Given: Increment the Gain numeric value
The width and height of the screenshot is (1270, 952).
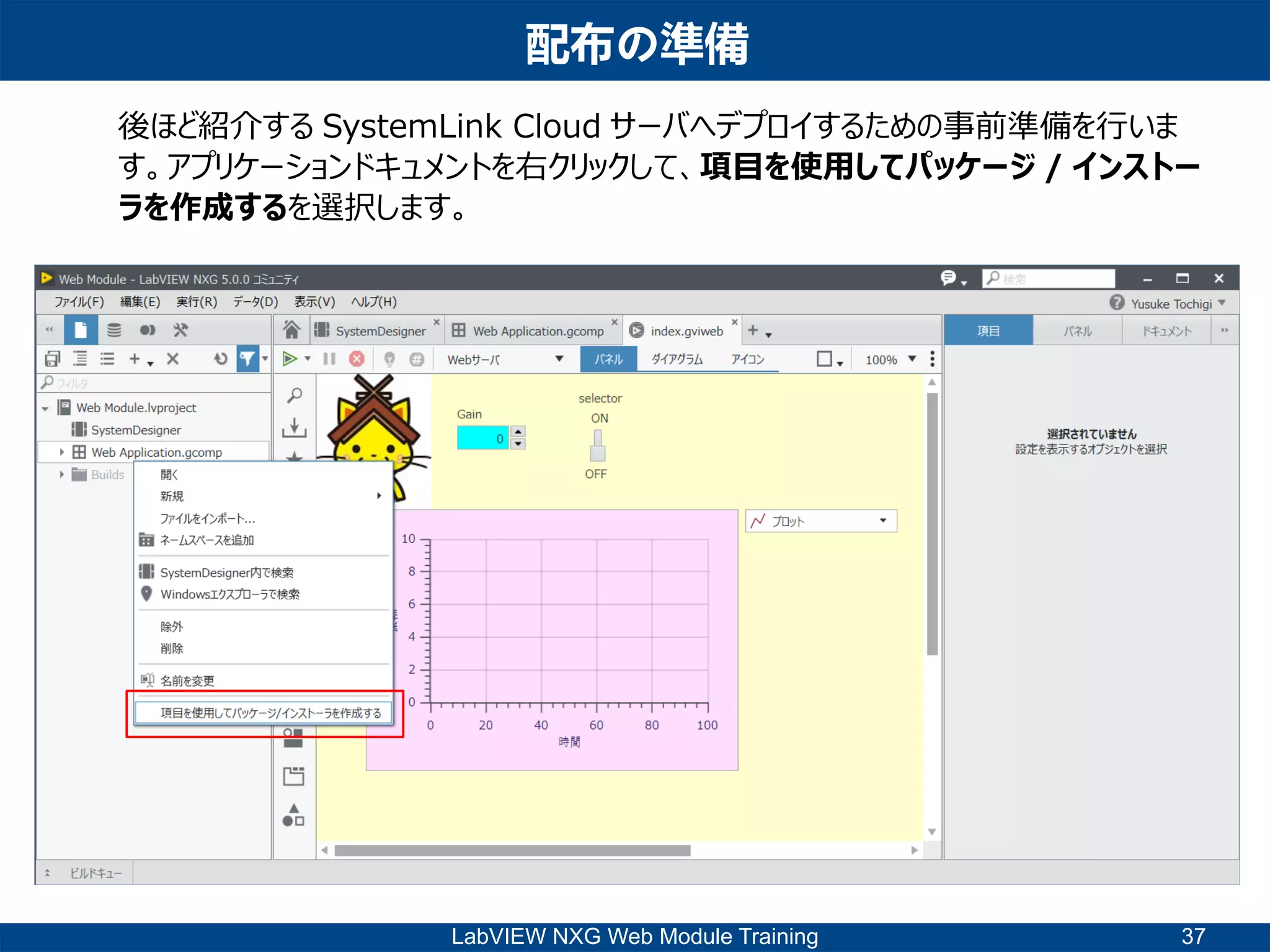Looking at the screenshot, I should point(519,432).
